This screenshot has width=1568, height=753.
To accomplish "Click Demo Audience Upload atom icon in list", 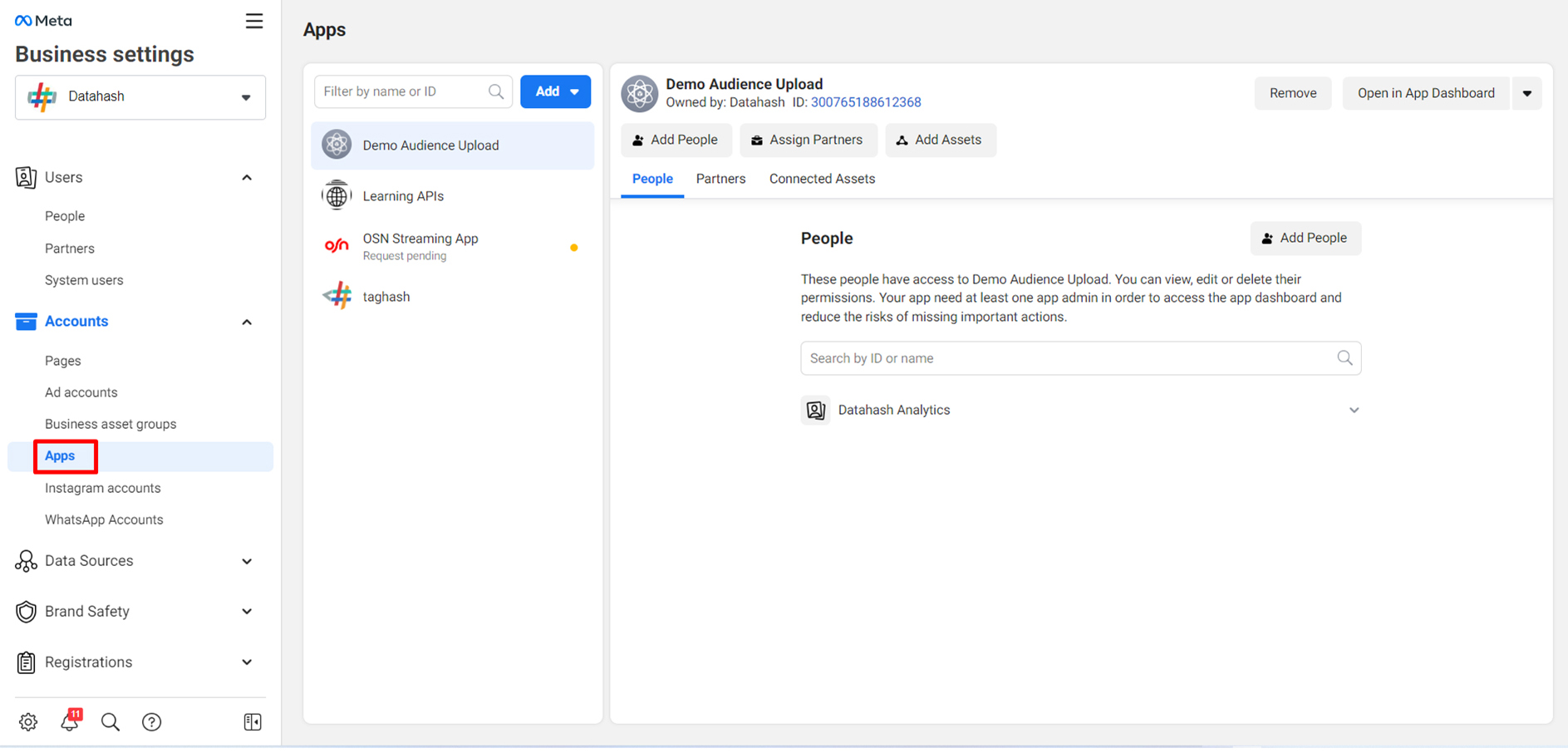I will click(x=337, y=145).
